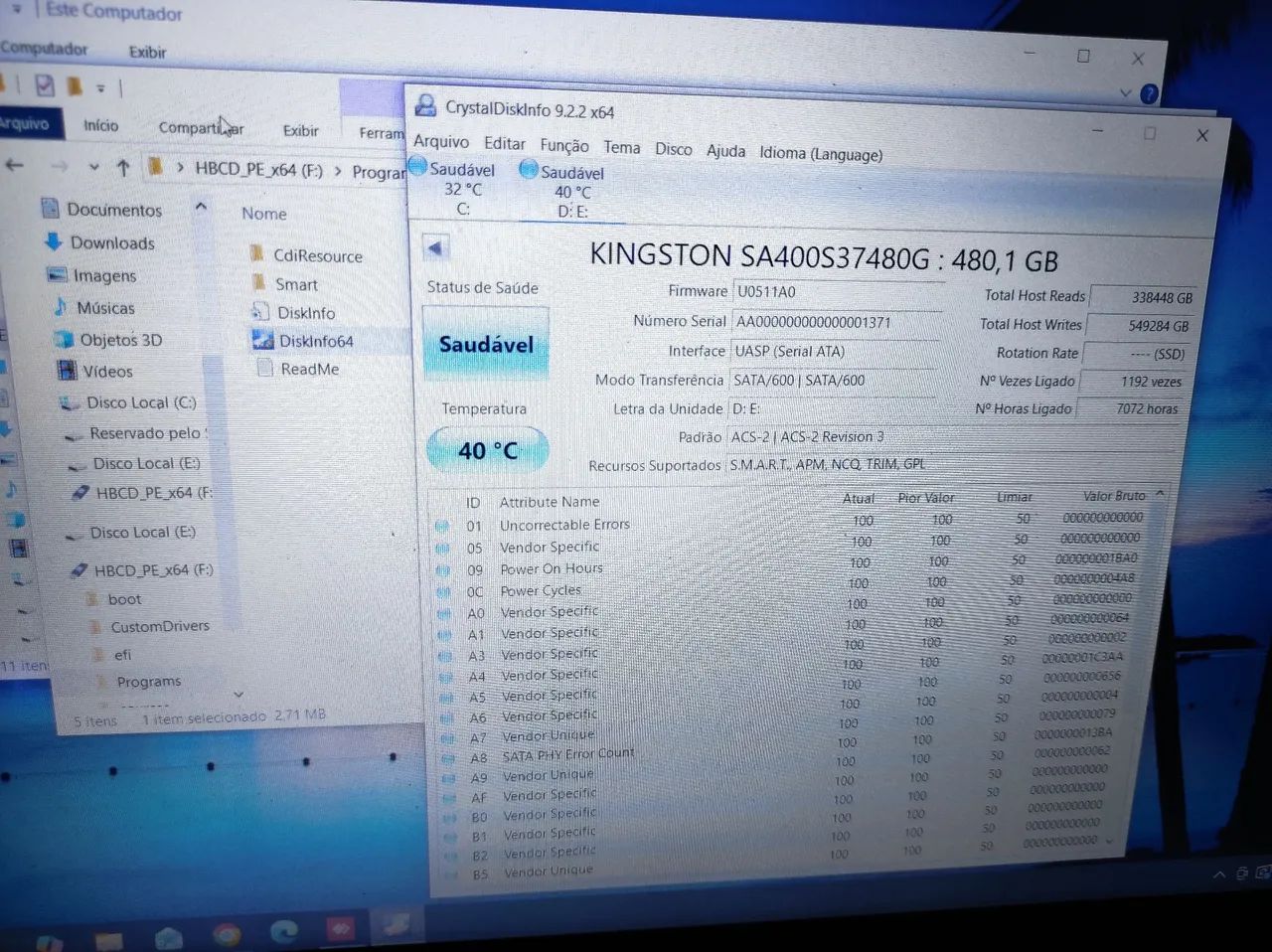Click HBCD_PE_x64 (F:) in the address bar
Screen dimensions: 1272x952
258,169
